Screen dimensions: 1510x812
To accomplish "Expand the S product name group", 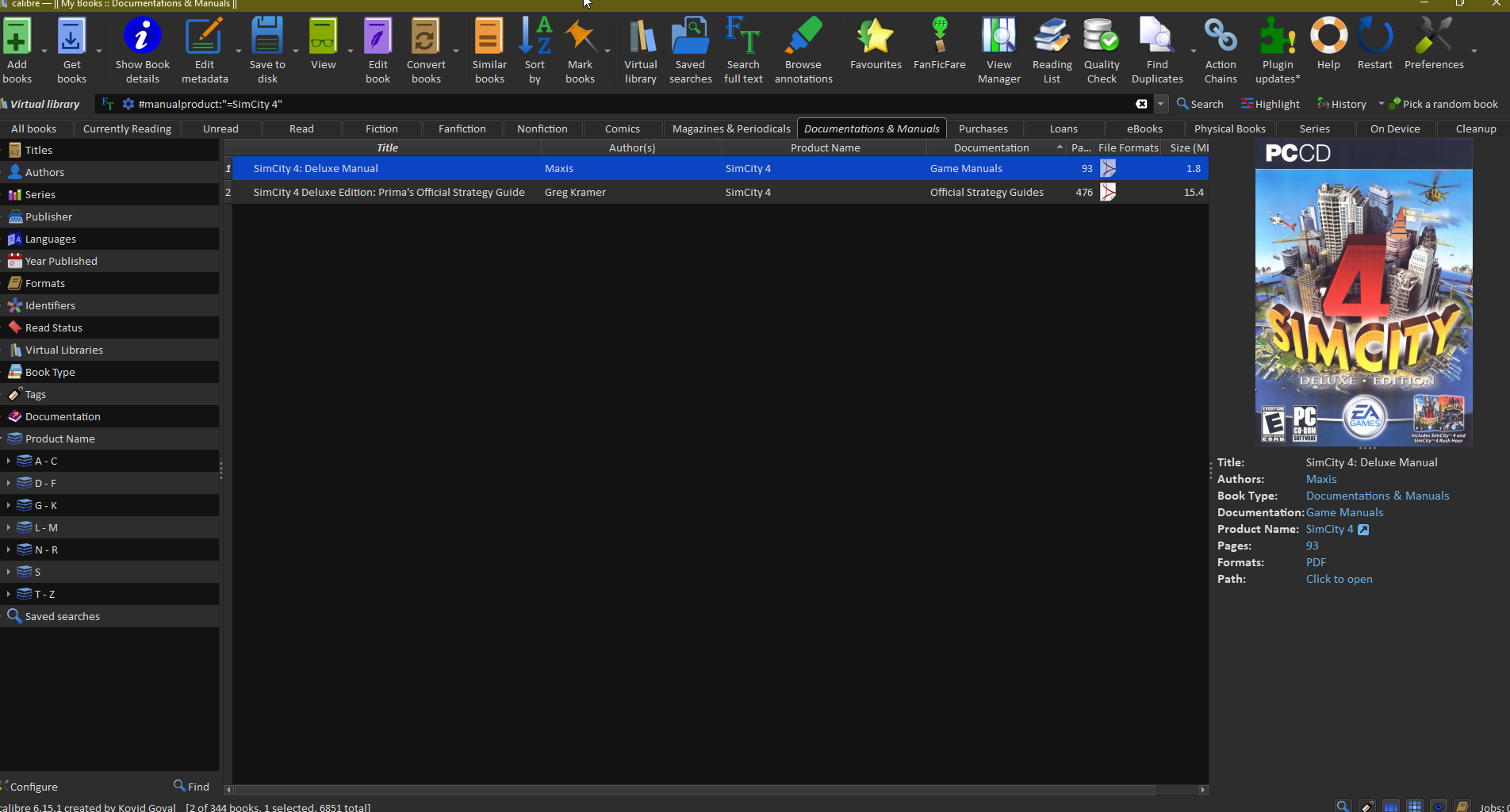I will [8, 572].
